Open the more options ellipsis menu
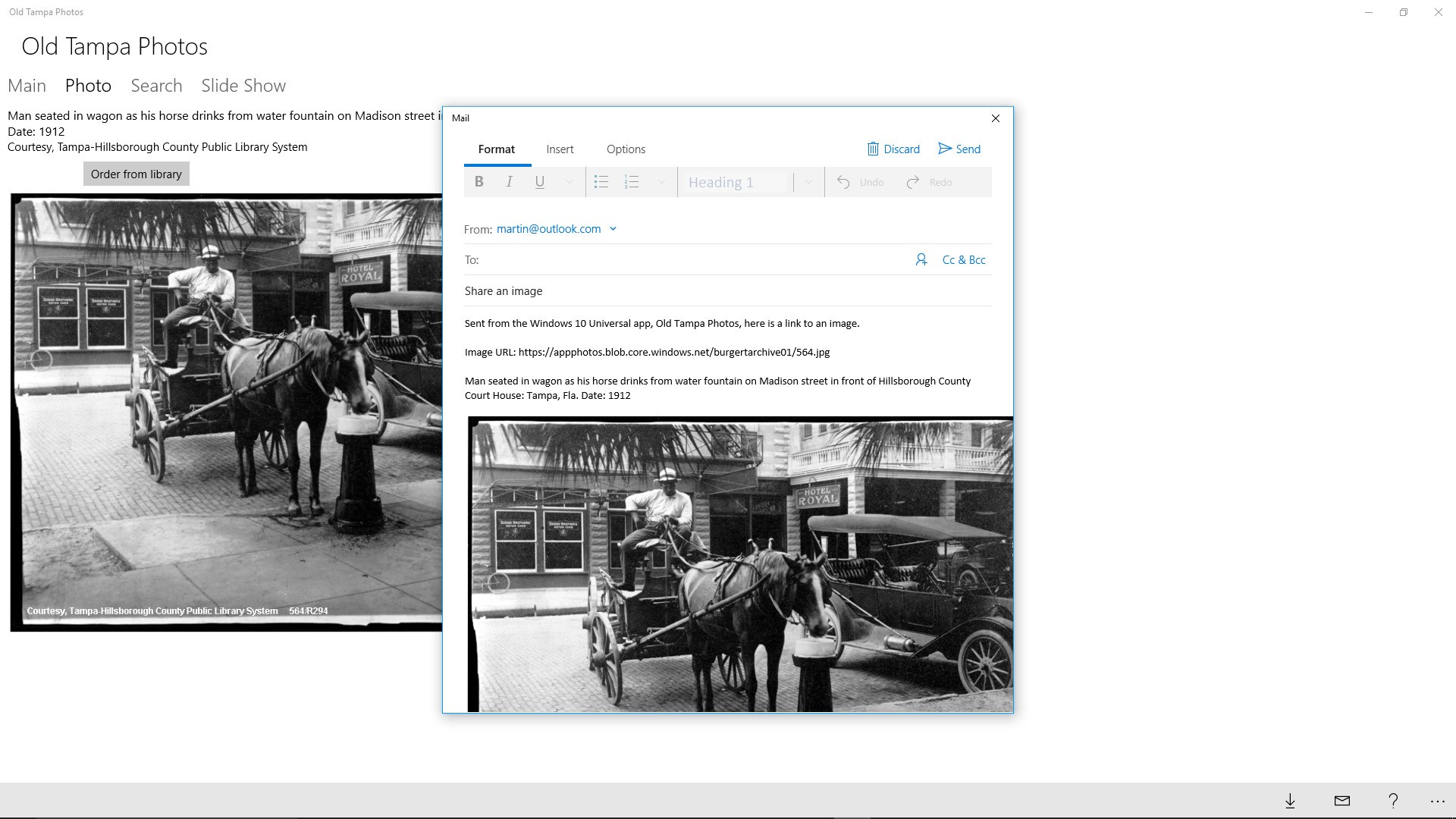Screen dimensions: 1456x819 coord(1438,801)
